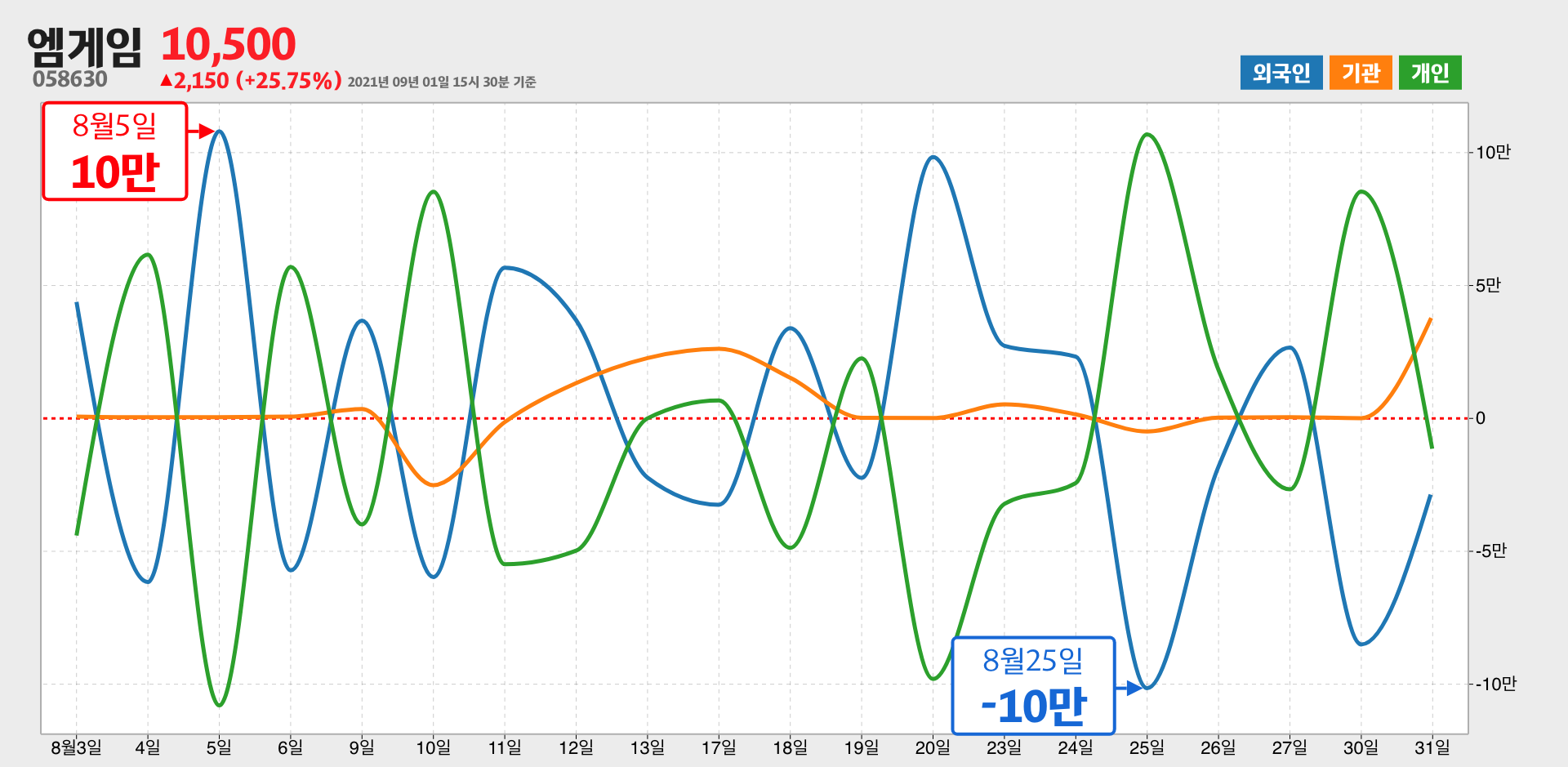Click the 개인 legend label
1568x767 pixels.
[x=1430, y=73]
